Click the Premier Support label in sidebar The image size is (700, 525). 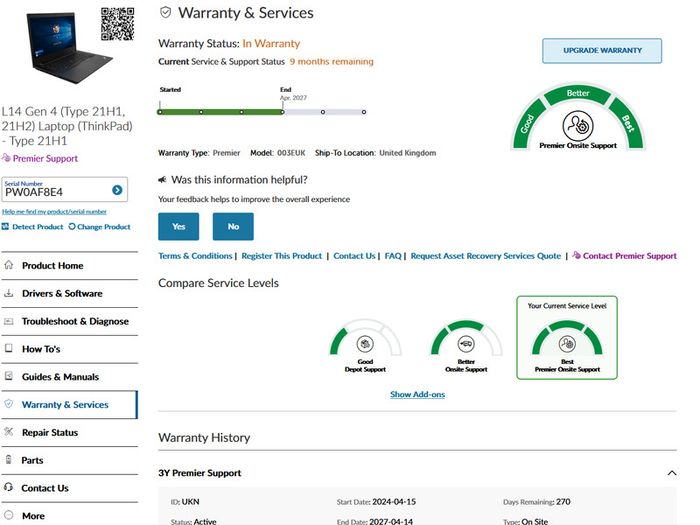tap(45, 158)
